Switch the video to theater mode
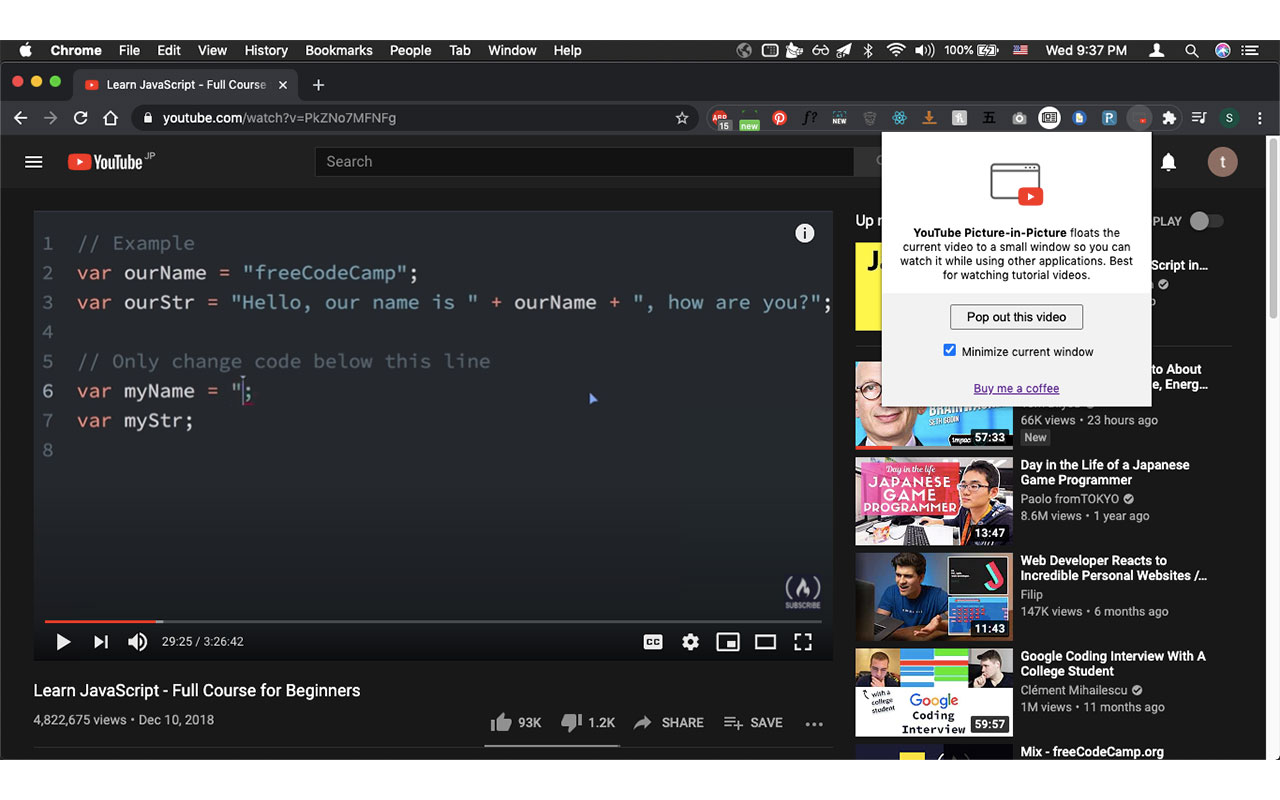Viewport: 1280px width, 800px height. click(x=765, y=641)
